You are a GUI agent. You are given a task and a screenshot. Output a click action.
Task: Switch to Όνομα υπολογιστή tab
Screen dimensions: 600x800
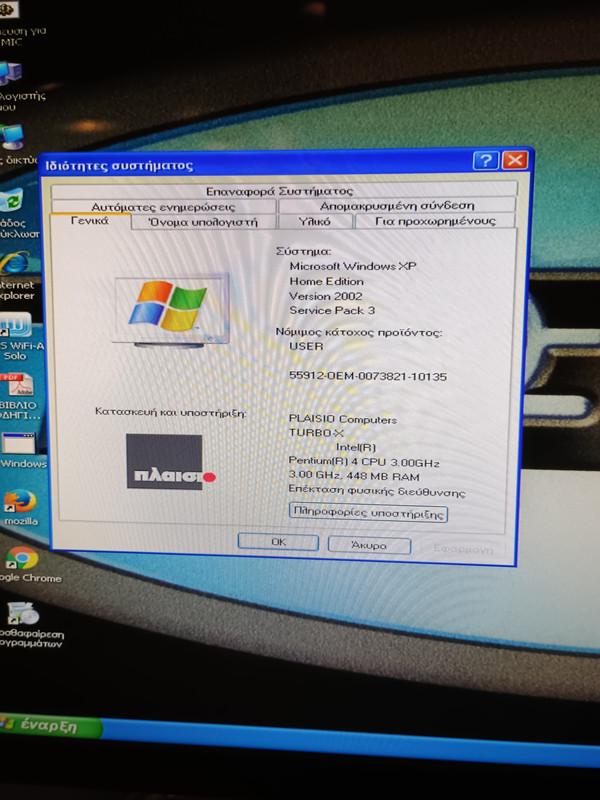[203, 222]
